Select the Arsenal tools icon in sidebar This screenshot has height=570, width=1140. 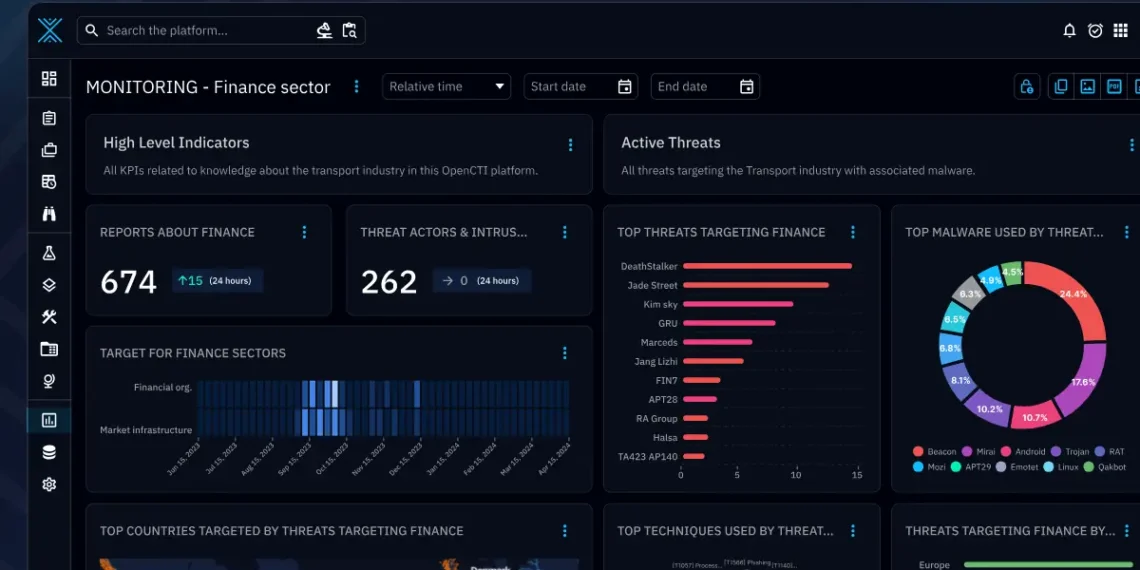click(49, 317)
